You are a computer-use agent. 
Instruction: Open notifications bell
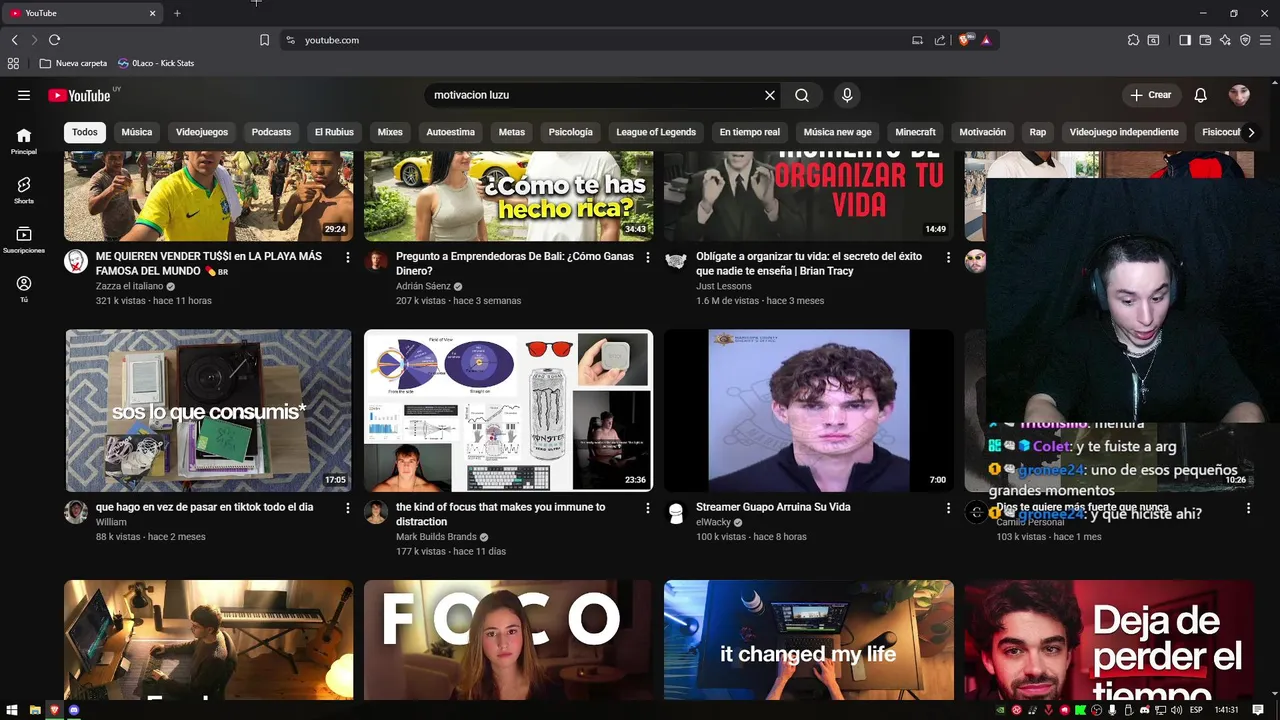(1201, 95)
